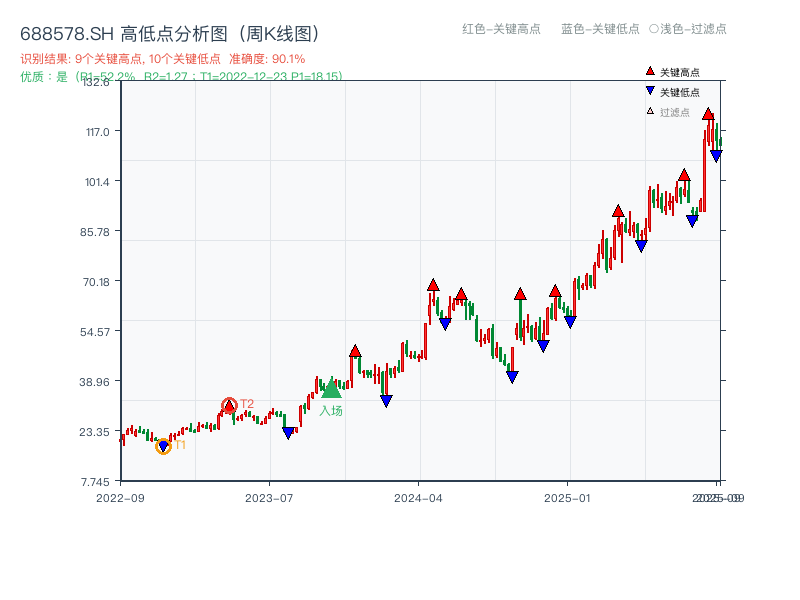800x600 pixels.
Task: Select red peak triangle nearest 2024-04 gridline
Action: pos(433,285)
